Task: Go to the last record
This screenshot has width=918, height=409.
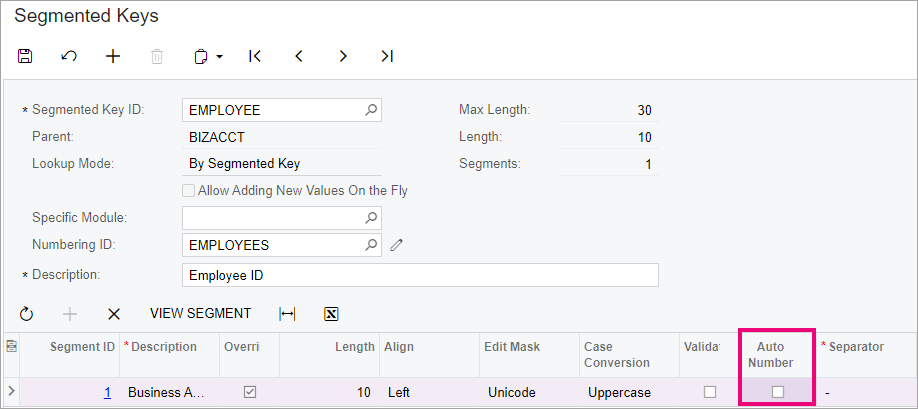Action: 387,56
